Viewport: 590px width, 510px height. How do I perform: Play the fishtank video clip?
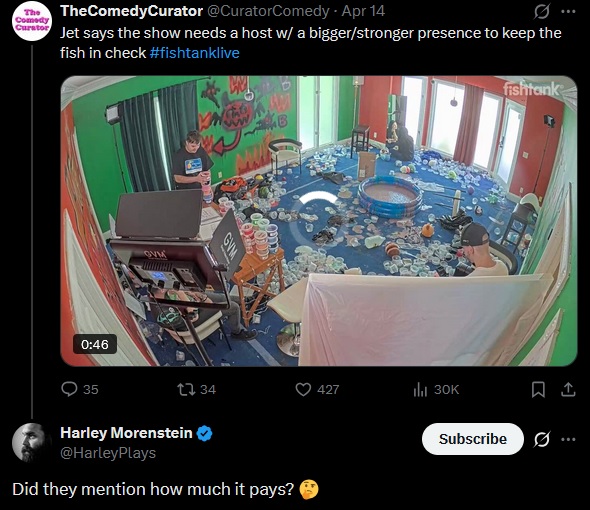319,221
